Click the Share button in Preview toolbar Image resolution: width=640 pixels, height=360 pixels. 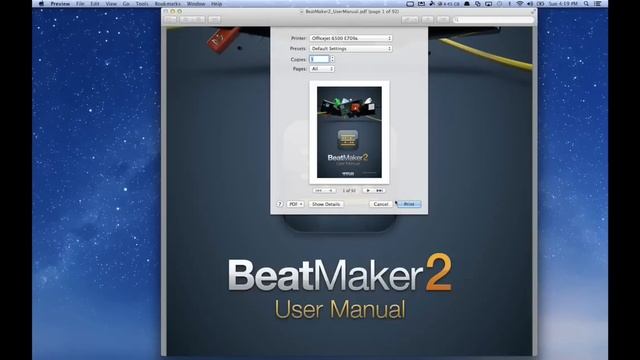214,20
